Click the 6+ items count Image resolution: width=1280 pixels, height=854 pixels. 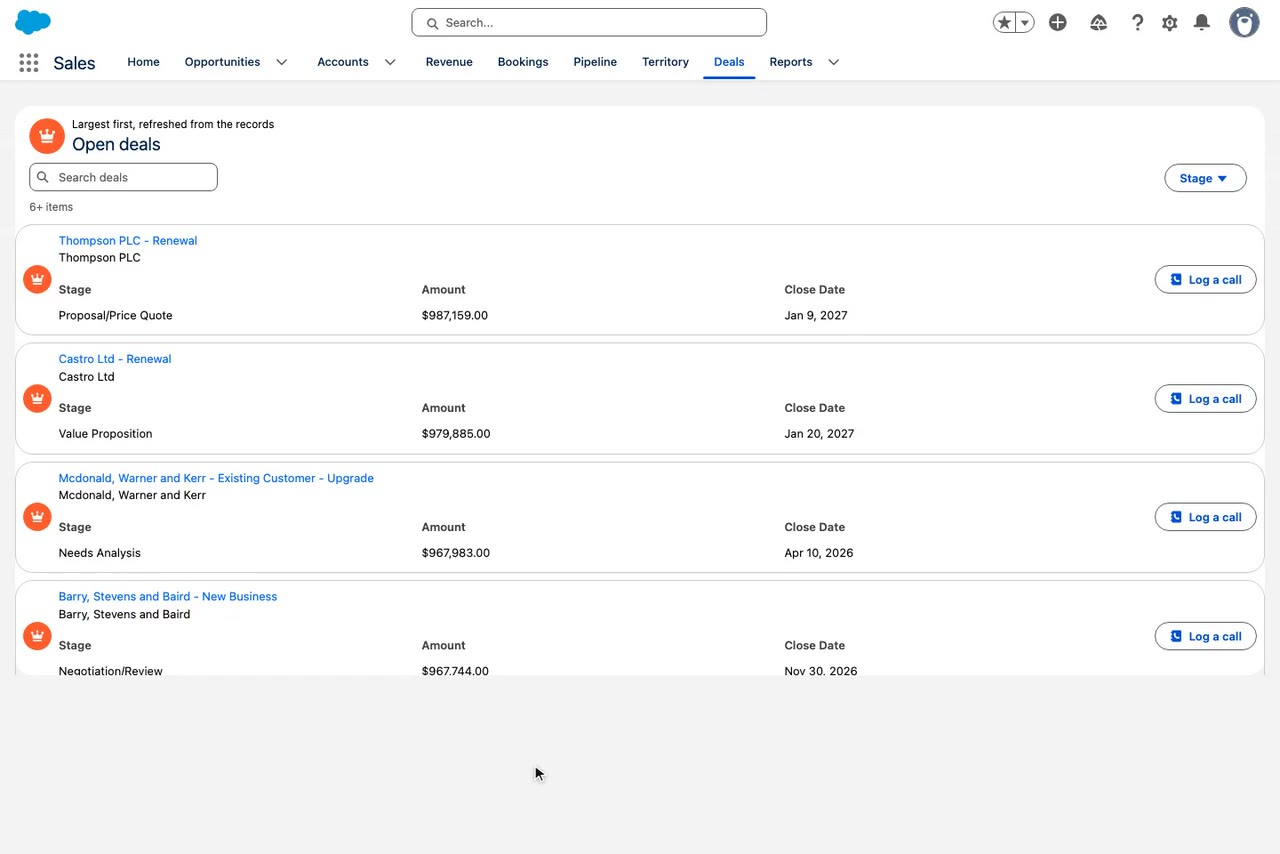(51, 207)
